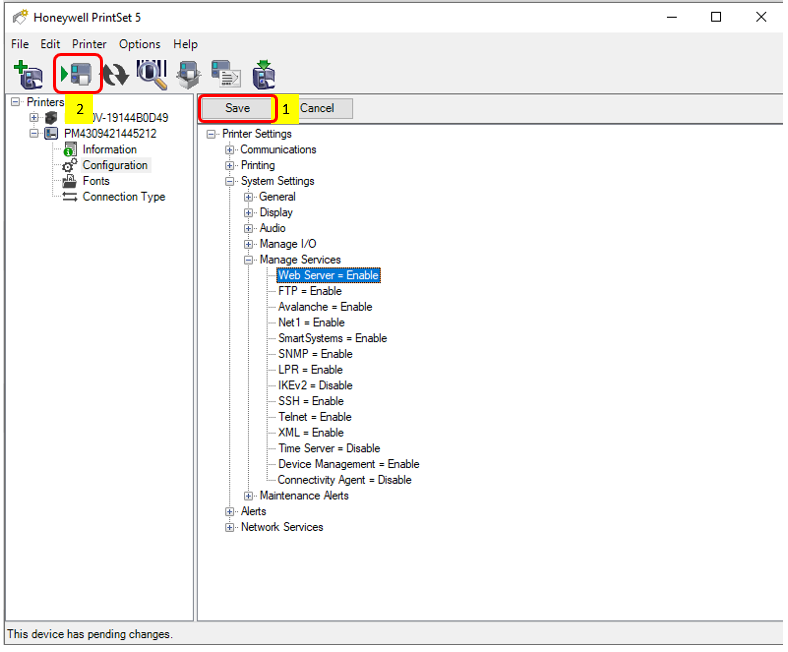Open the Options menu
788x652 pixels.
point(140,44)
